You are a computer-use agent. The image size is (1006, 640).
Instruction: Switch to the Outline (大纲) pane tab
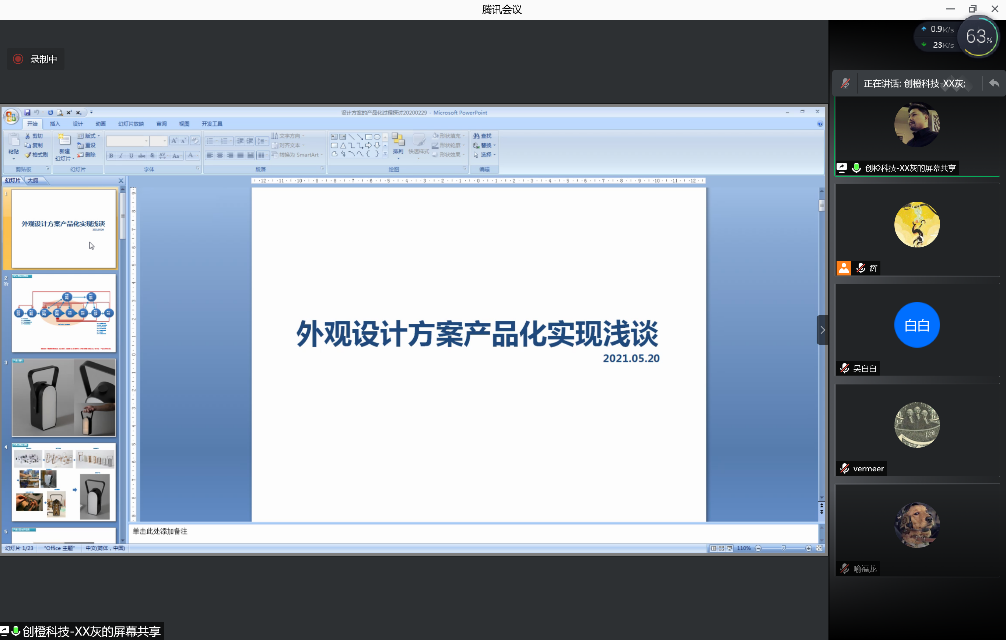(33, 181)
